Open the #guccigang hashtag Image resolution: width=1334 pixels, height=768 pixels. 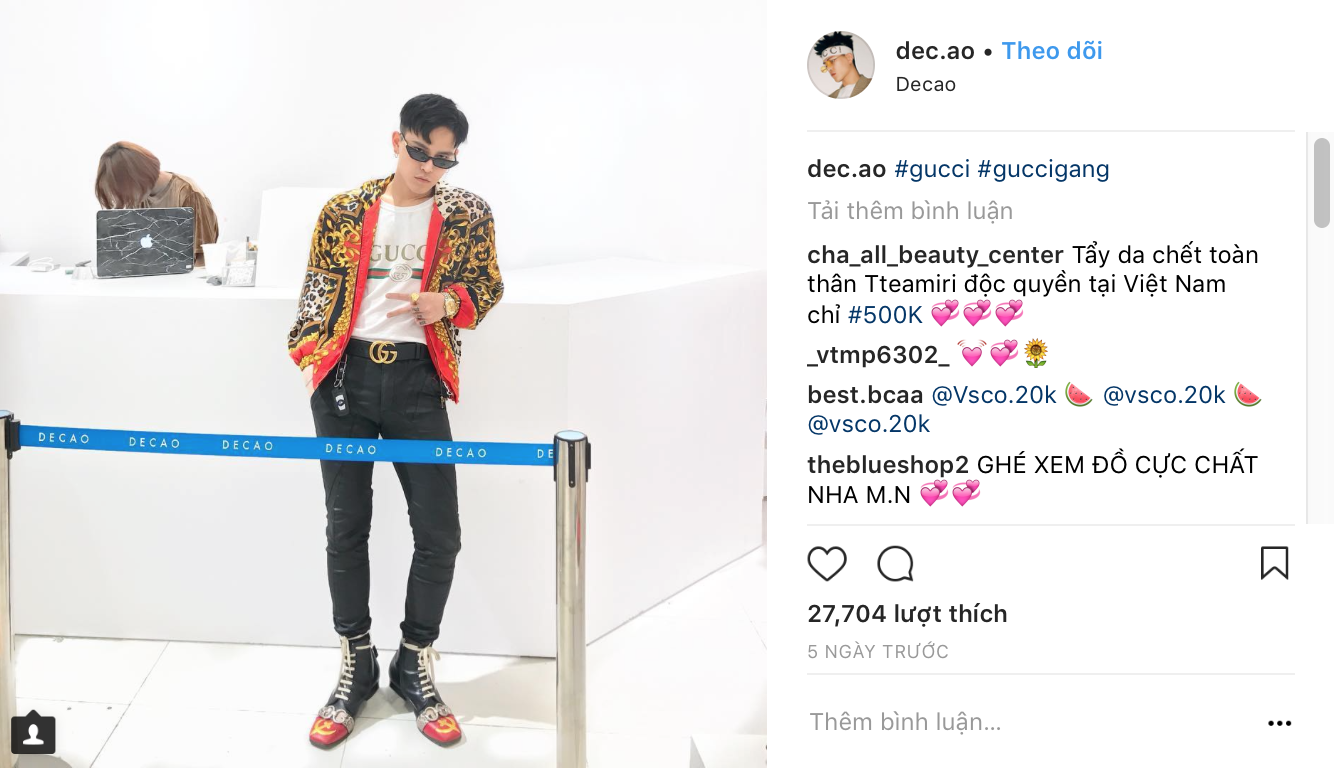coord(1044,169)
